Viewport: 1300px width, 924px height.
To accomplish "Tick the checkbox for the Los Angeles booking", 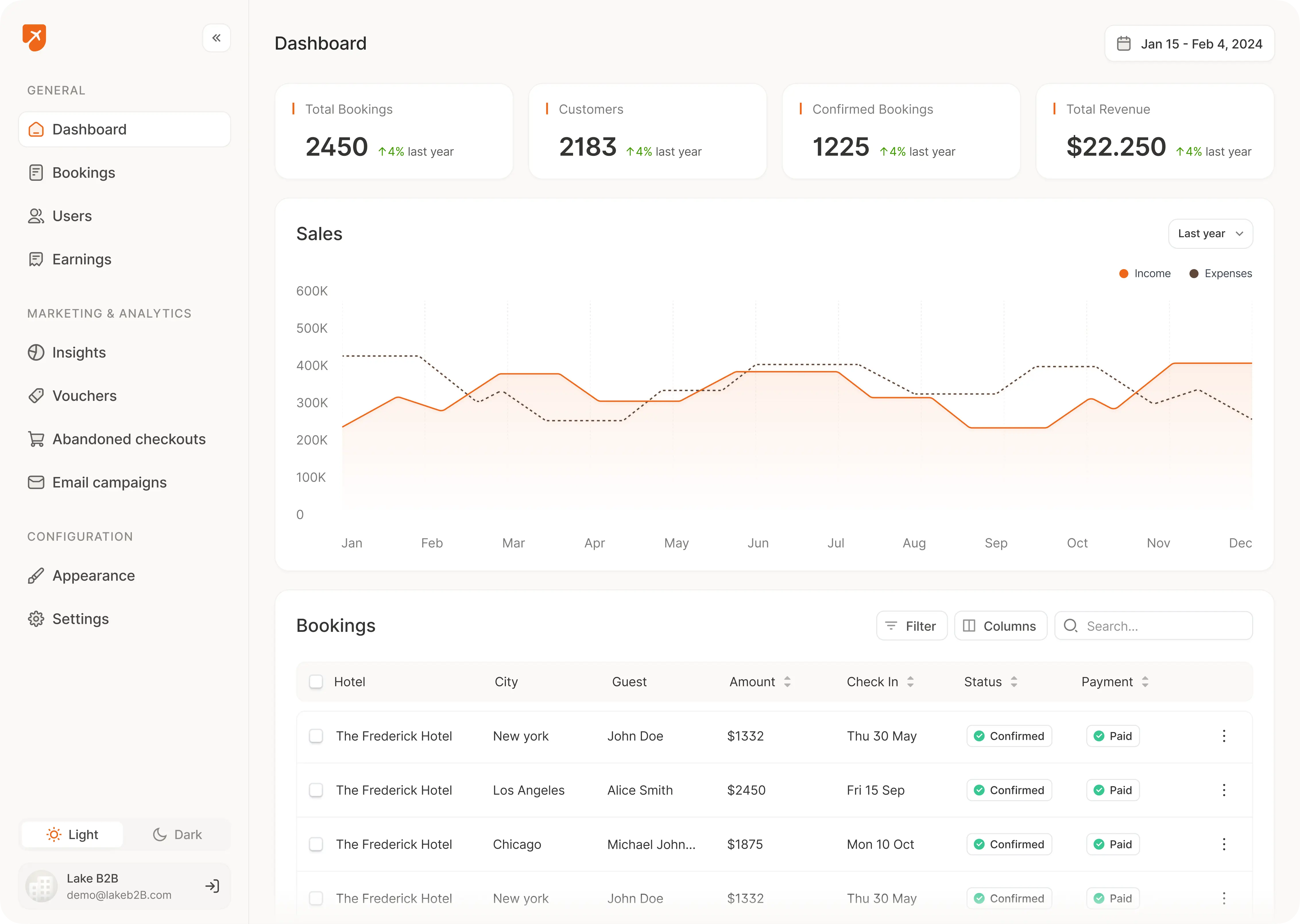I will point(316,790).
